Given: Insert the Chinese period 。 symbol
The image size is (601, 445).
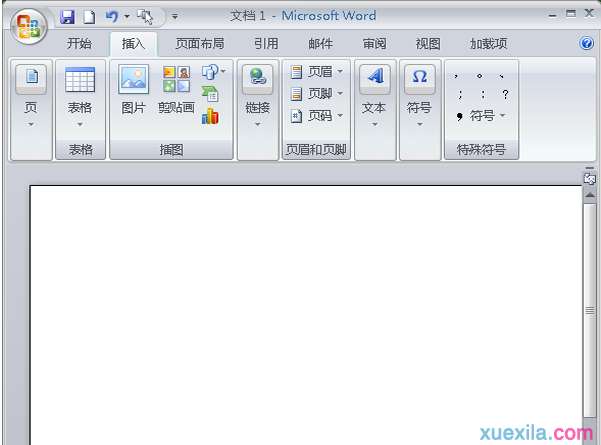Looking at the screenshot, I should (x=479, y=76).
